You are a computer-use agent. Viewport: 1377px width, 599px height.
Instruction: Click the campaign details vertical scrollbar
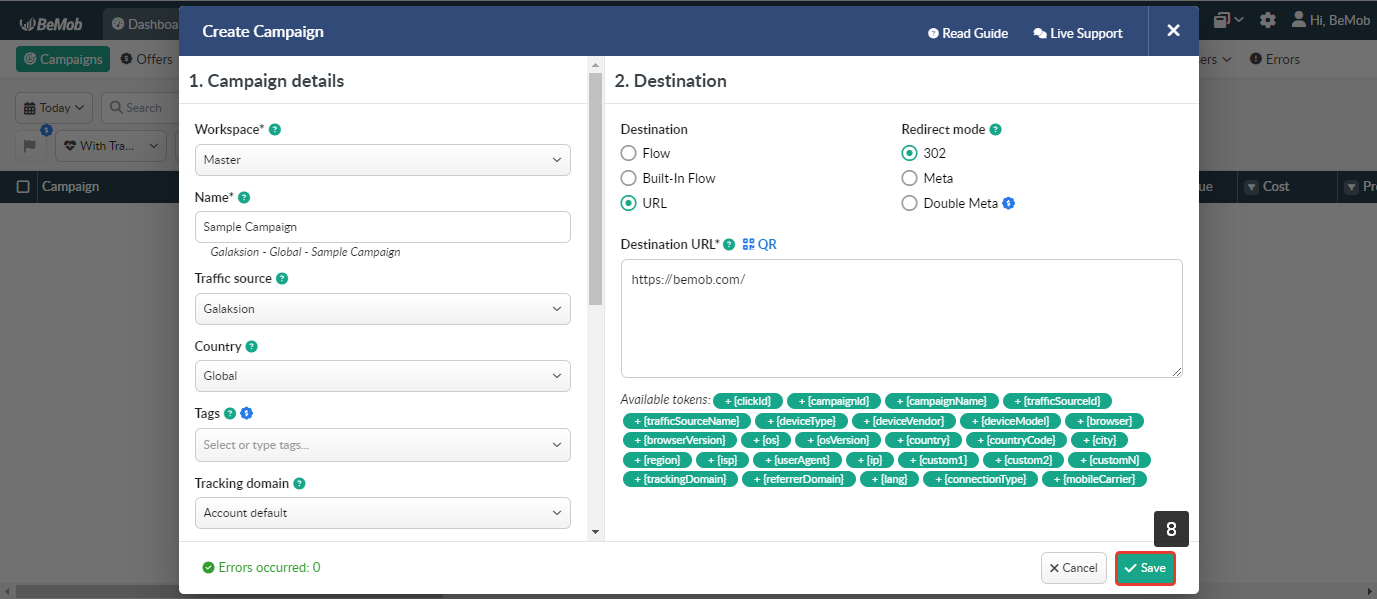pyautogui.click(x=595, y=190)
